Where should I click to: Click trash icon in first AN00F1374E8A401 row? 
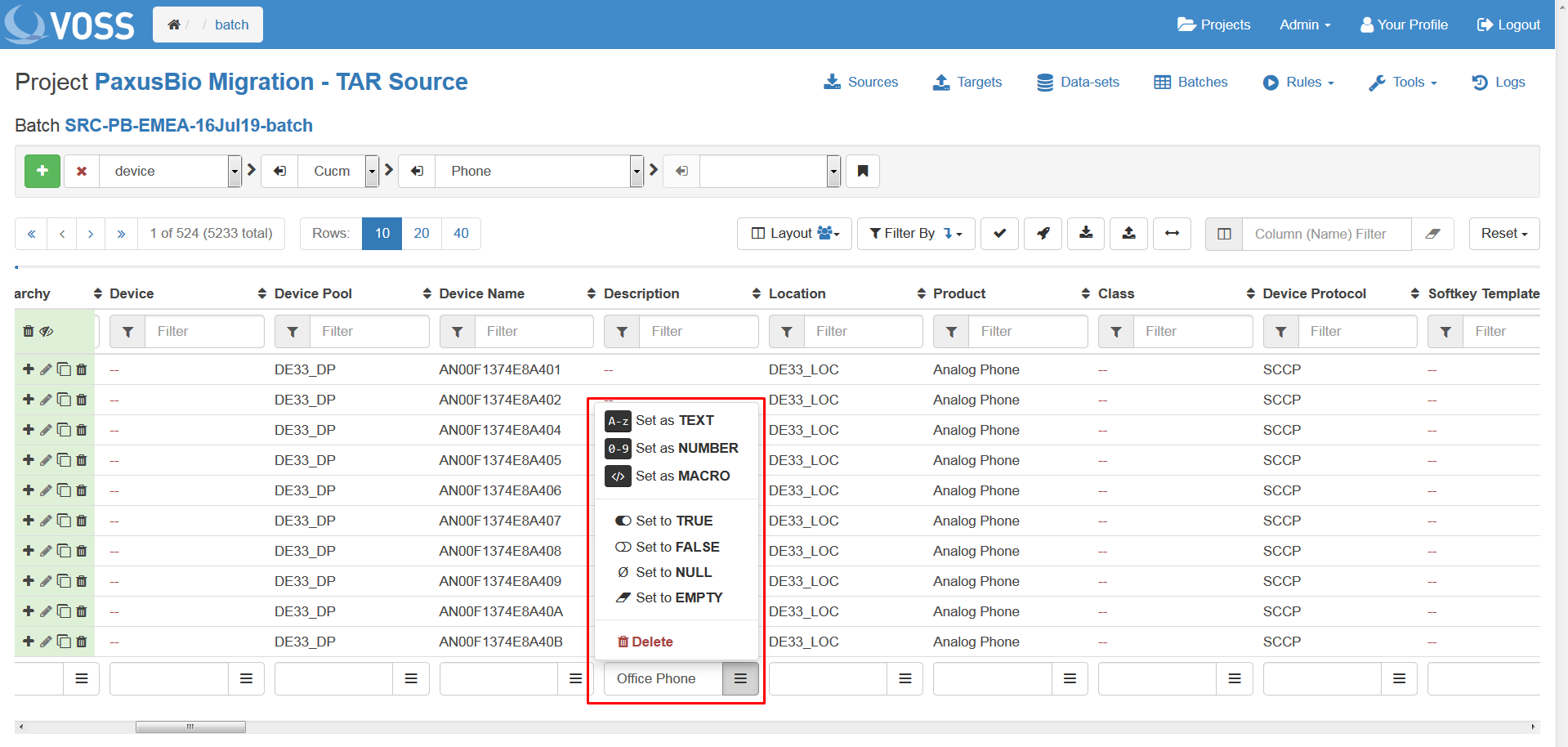click(x=82, y=369)
